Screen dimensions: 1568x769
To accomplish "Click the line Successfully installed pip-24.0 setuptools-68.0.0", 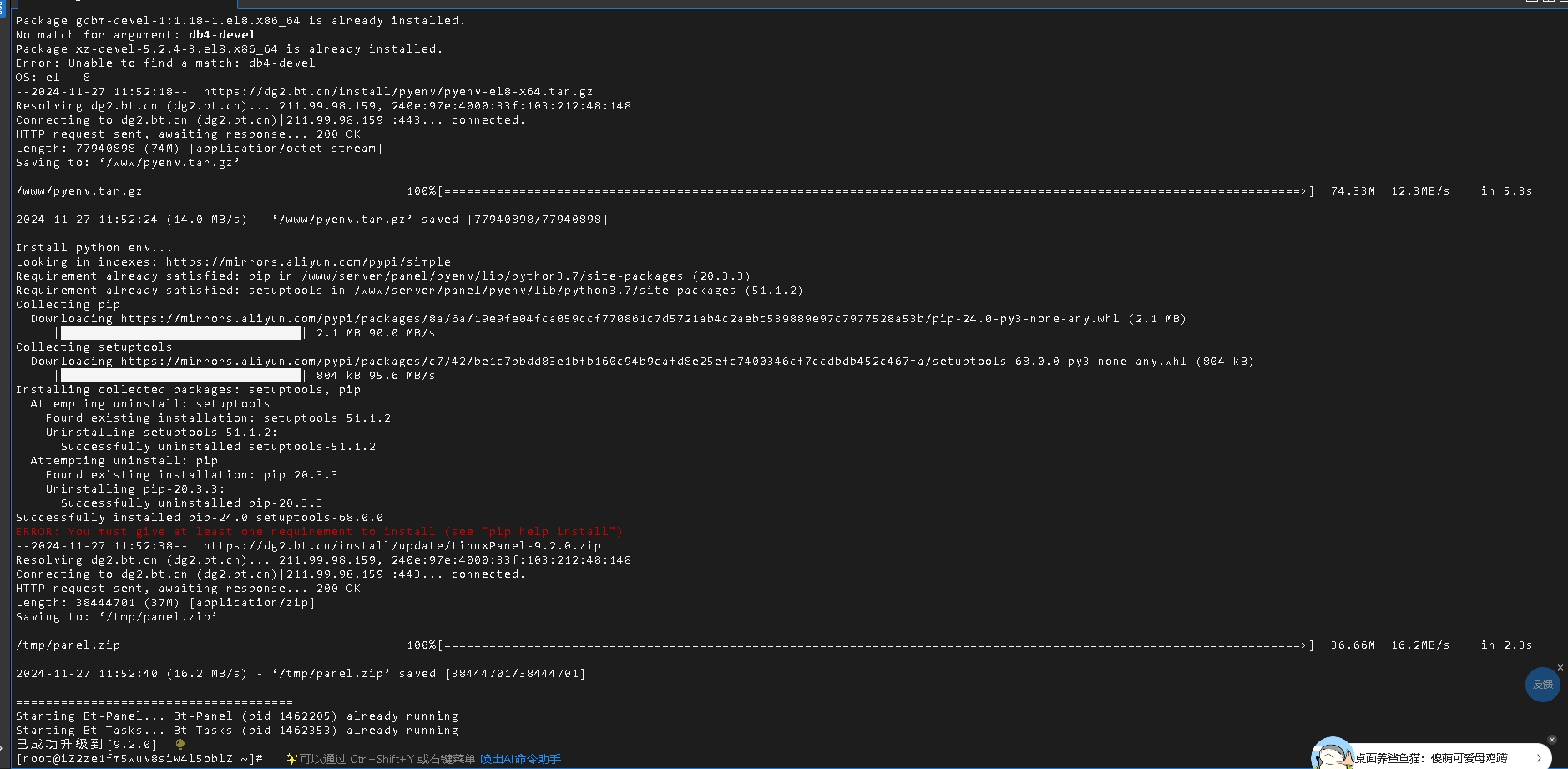I will click(200, 517).
